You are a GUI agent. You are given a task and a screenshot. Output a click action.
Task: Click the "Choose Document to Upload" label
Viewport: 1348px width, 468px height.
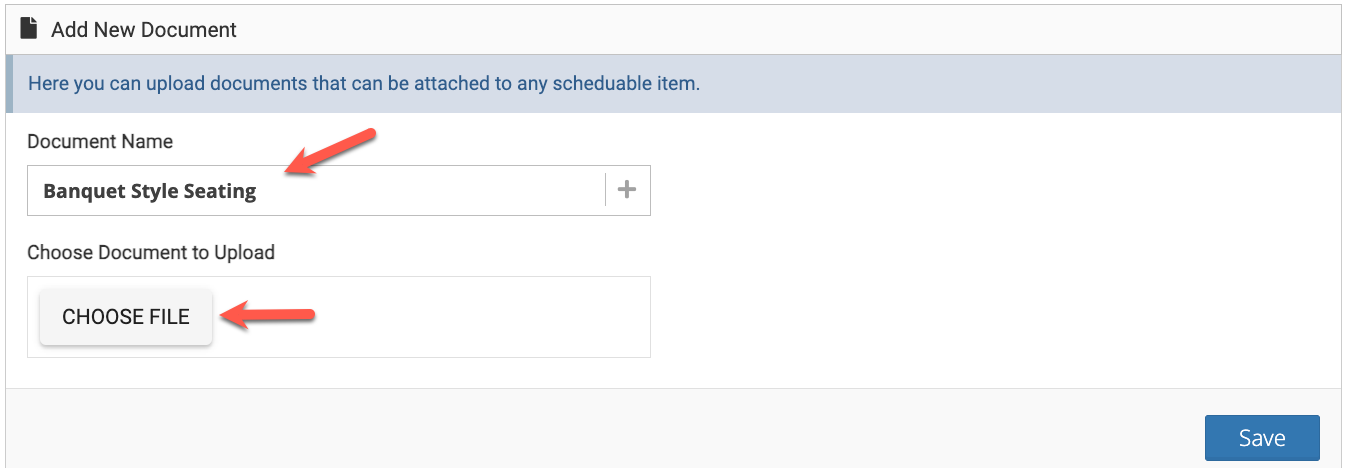[151, 253]
